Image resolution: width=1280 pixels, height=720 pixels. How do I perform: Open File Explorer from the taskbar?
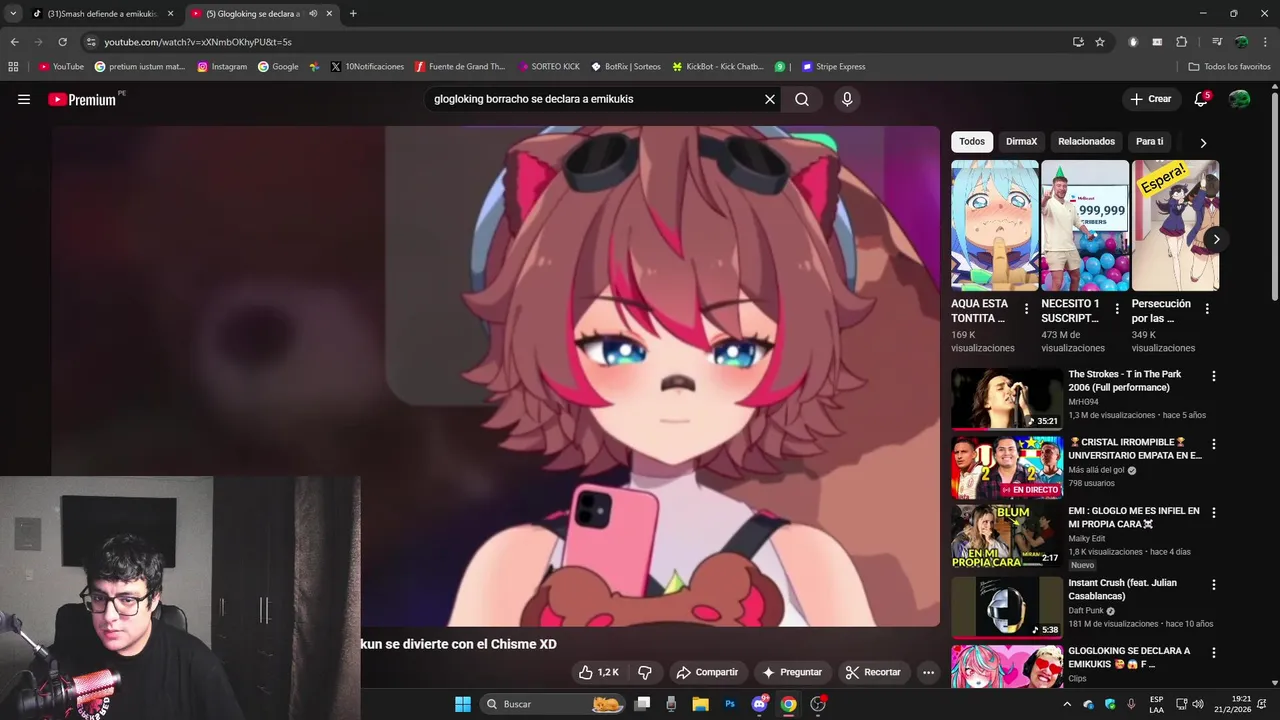click(x=700, y=704)
